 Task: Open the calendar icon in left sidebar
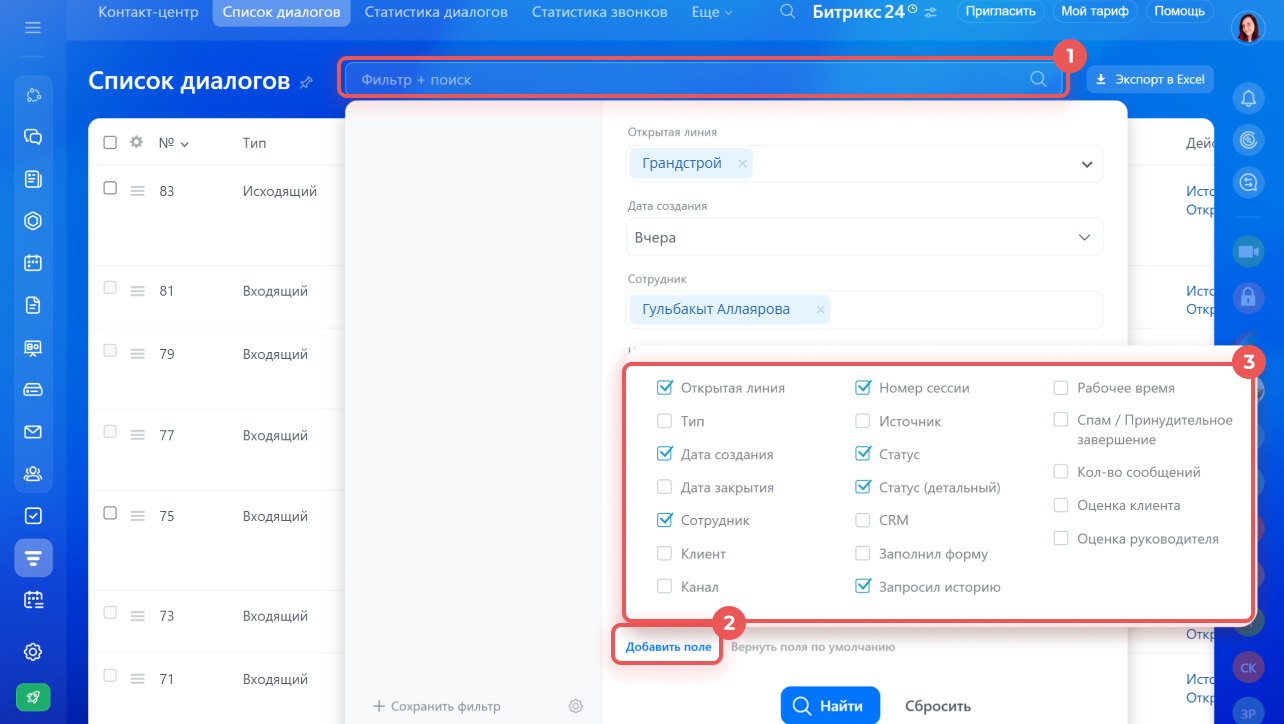[33, 263]
